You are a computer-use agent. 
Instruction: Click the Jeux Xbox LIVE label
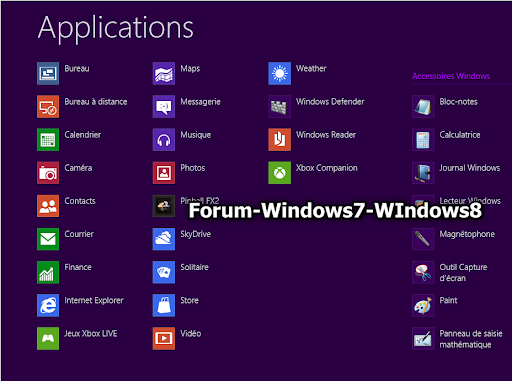coord(91,333)
